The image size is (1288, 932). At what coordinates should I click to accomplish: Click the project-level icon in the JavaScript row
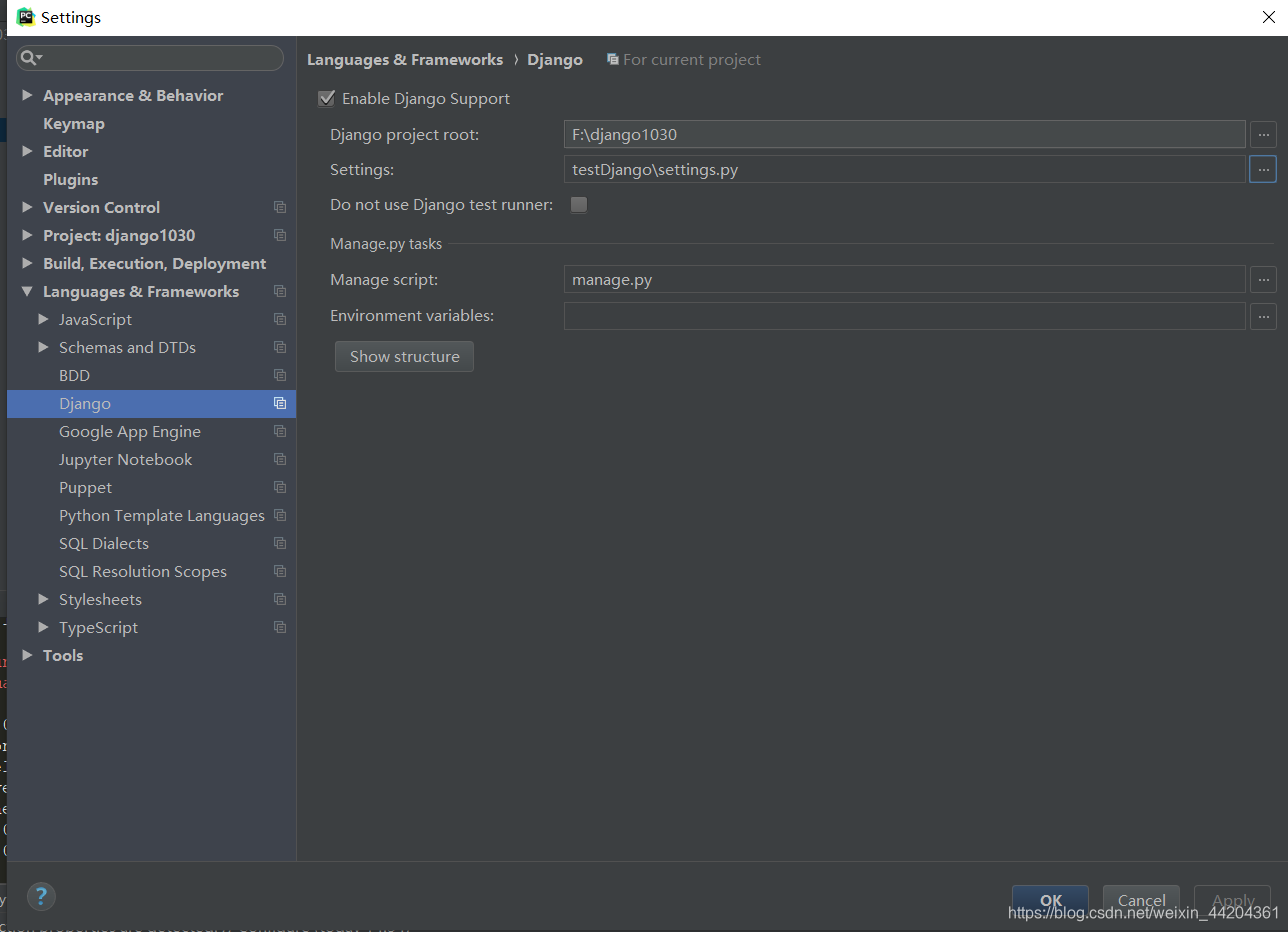(x=280, y=319)
